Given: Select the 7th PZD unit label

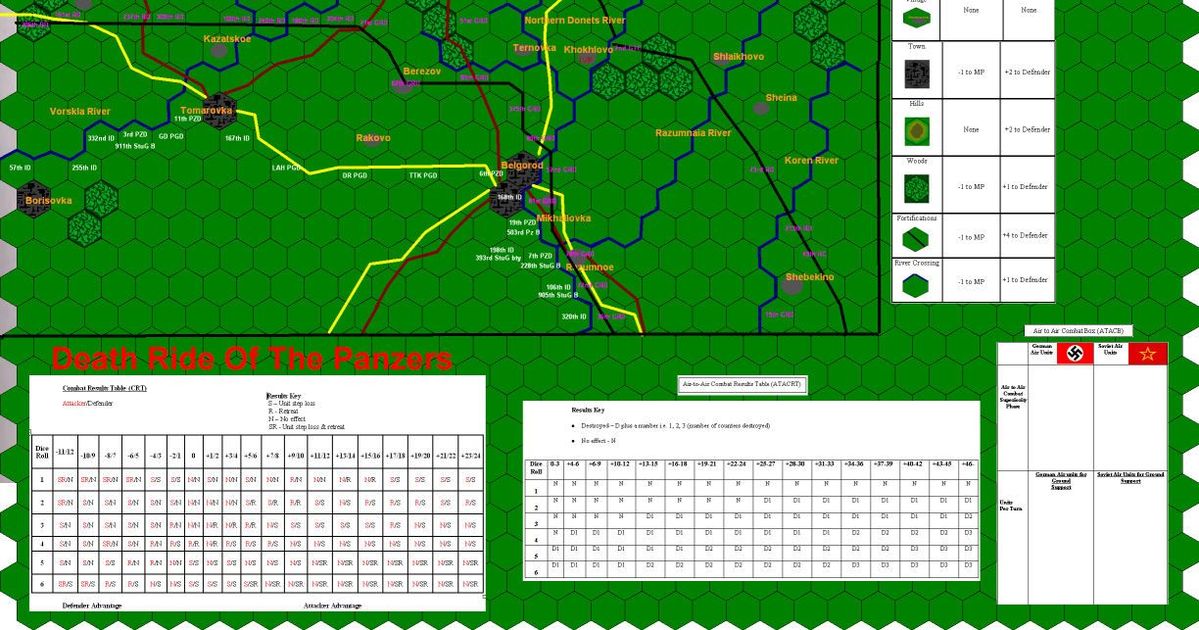Looking at the screenshot, I should click(x=541, y=256).
